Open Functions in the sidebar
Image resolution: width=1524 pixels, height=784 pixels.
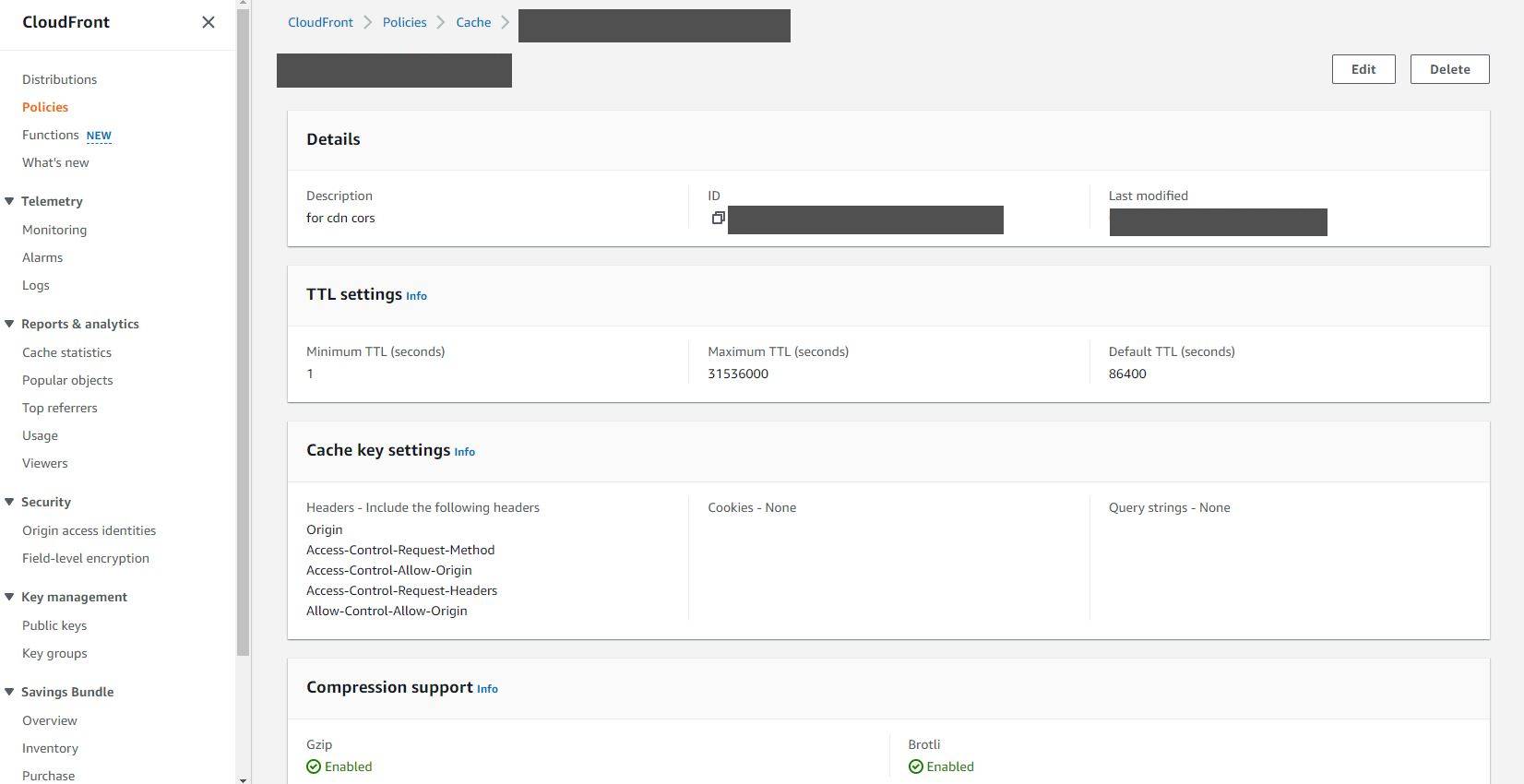click(50, 135)
